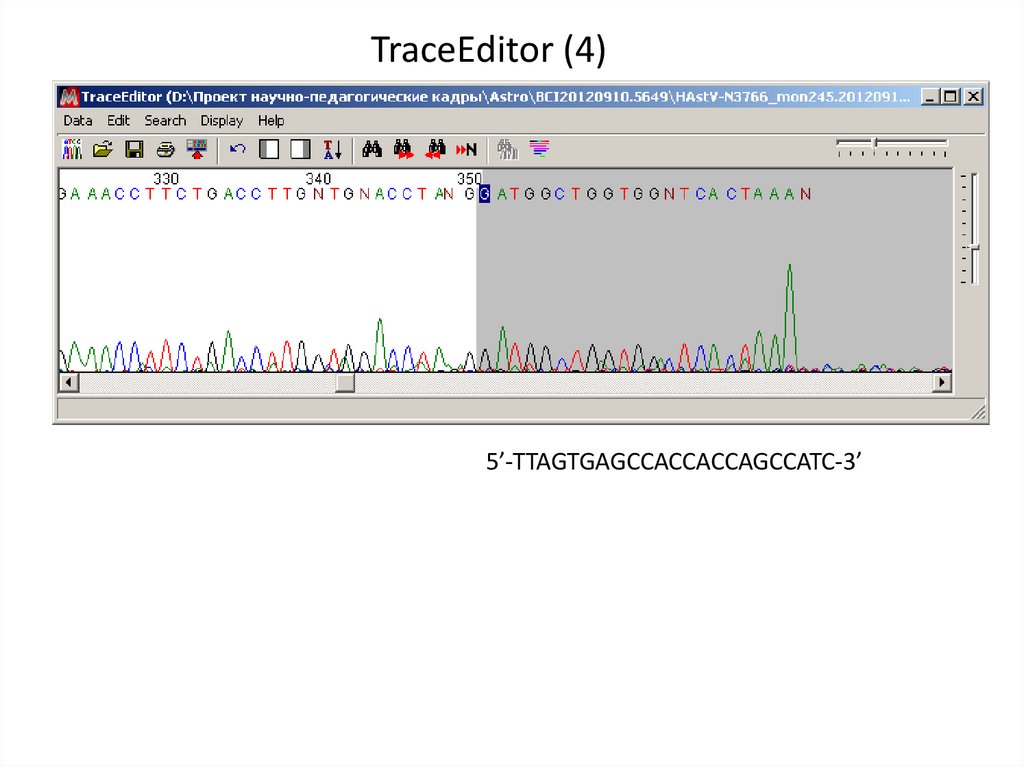Click the position label 330

pyautogui.click(x=166, y=178)
